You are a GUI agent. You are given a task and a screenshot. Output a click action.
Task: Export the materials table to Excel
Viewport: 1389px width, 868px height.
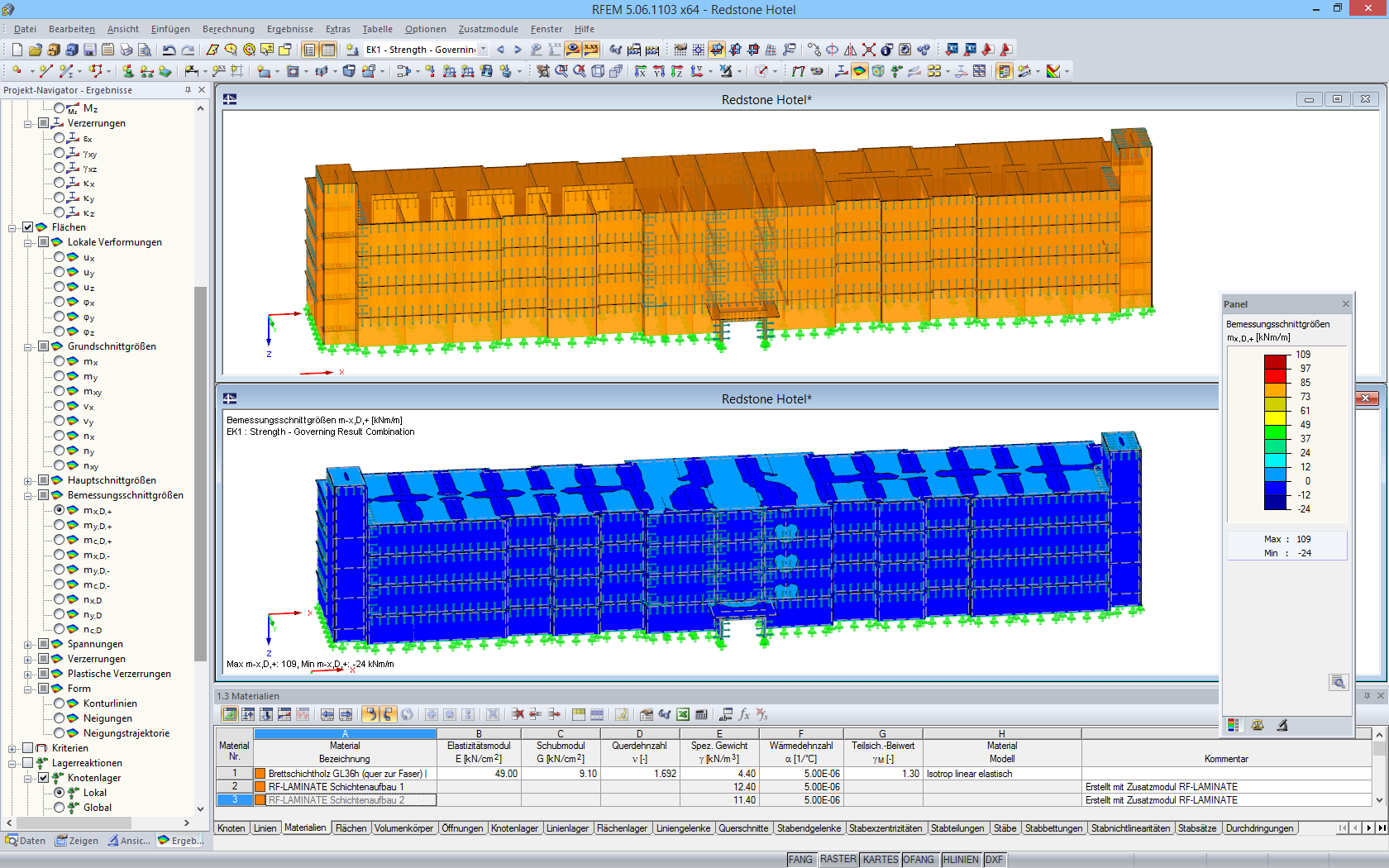coord(682,713)
